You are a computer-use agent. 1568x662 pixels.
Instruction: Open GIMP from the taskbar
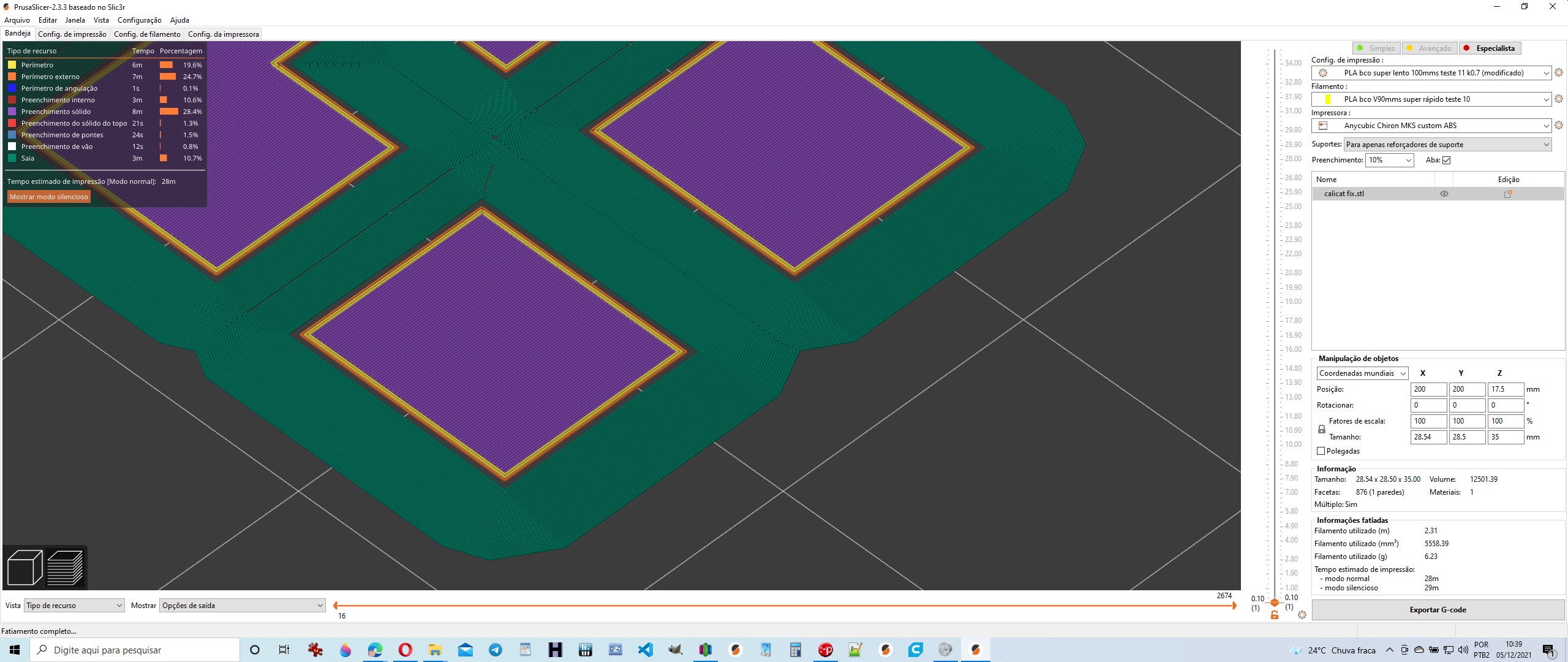tap(675, 650)
